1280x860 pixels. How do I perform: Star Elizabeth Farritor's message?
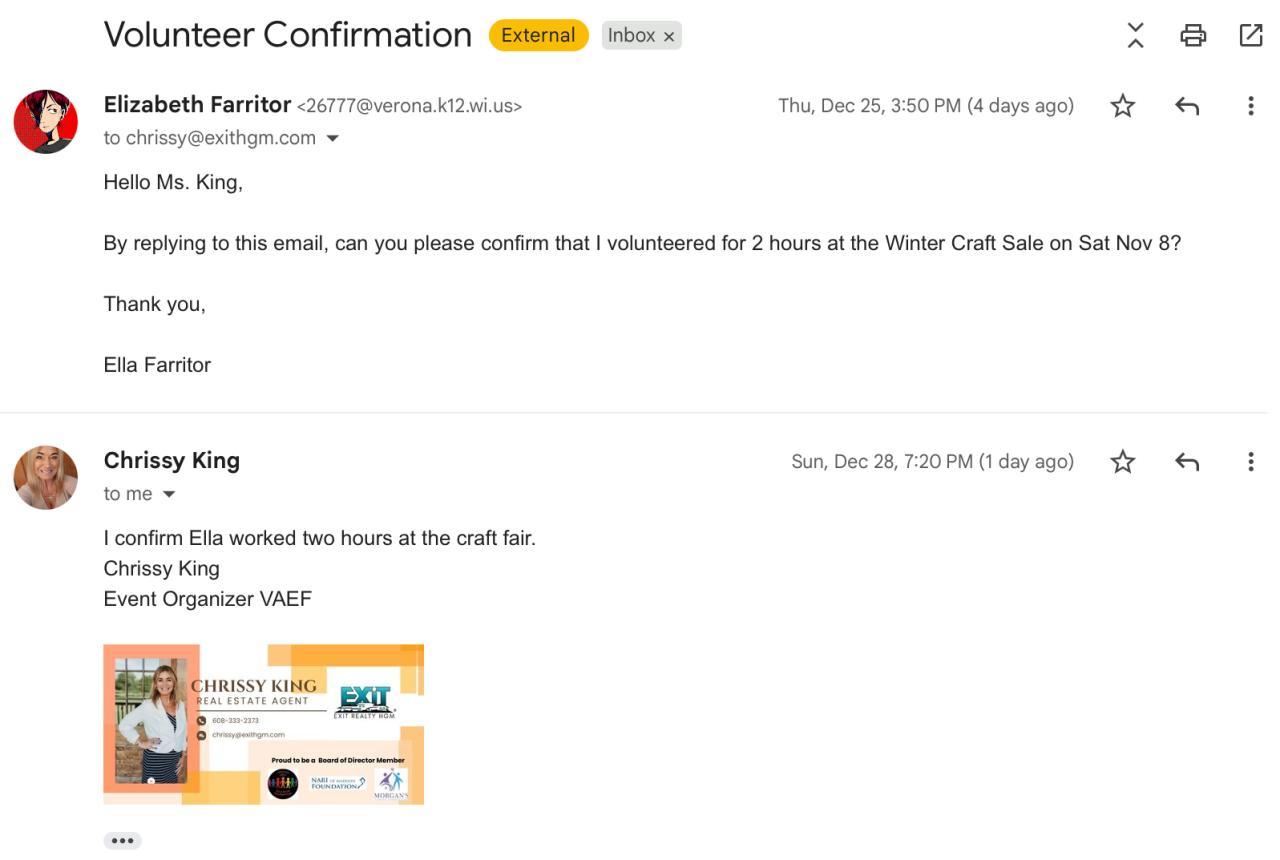[1123, 106]
